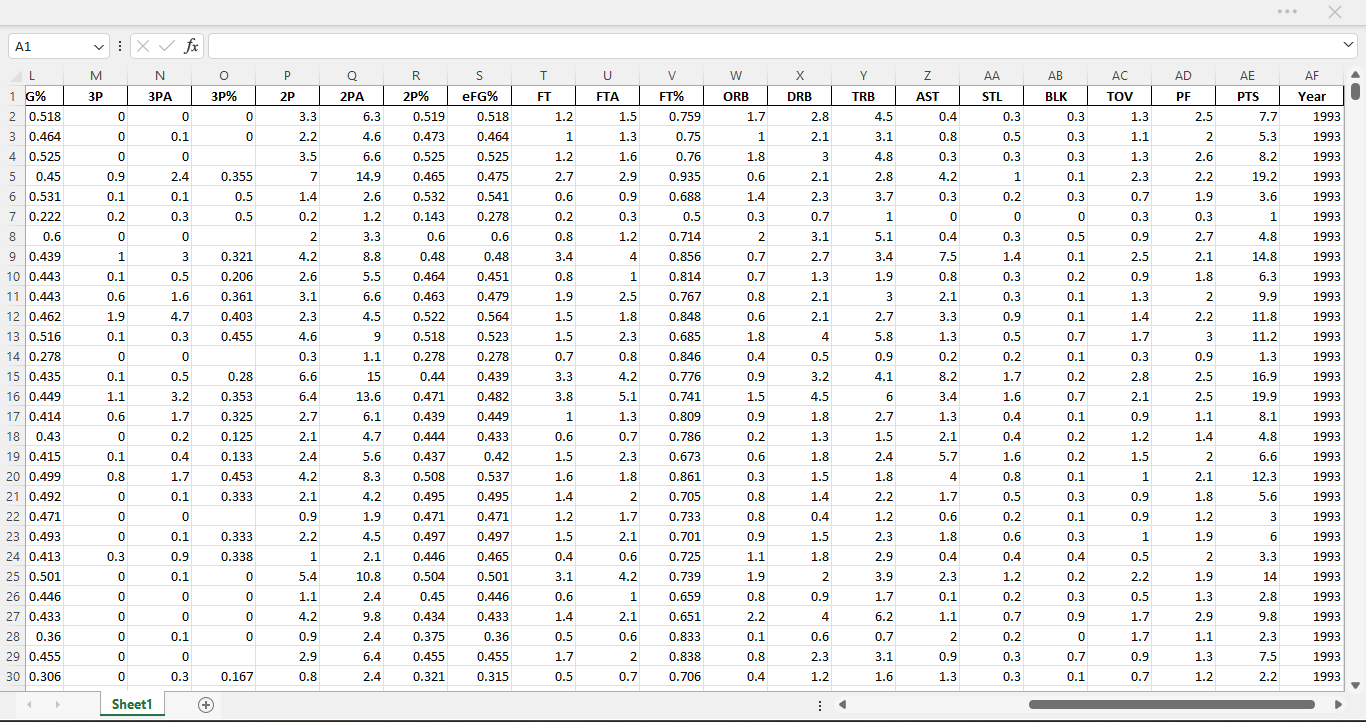Close the window using the top-right X

1335,12
